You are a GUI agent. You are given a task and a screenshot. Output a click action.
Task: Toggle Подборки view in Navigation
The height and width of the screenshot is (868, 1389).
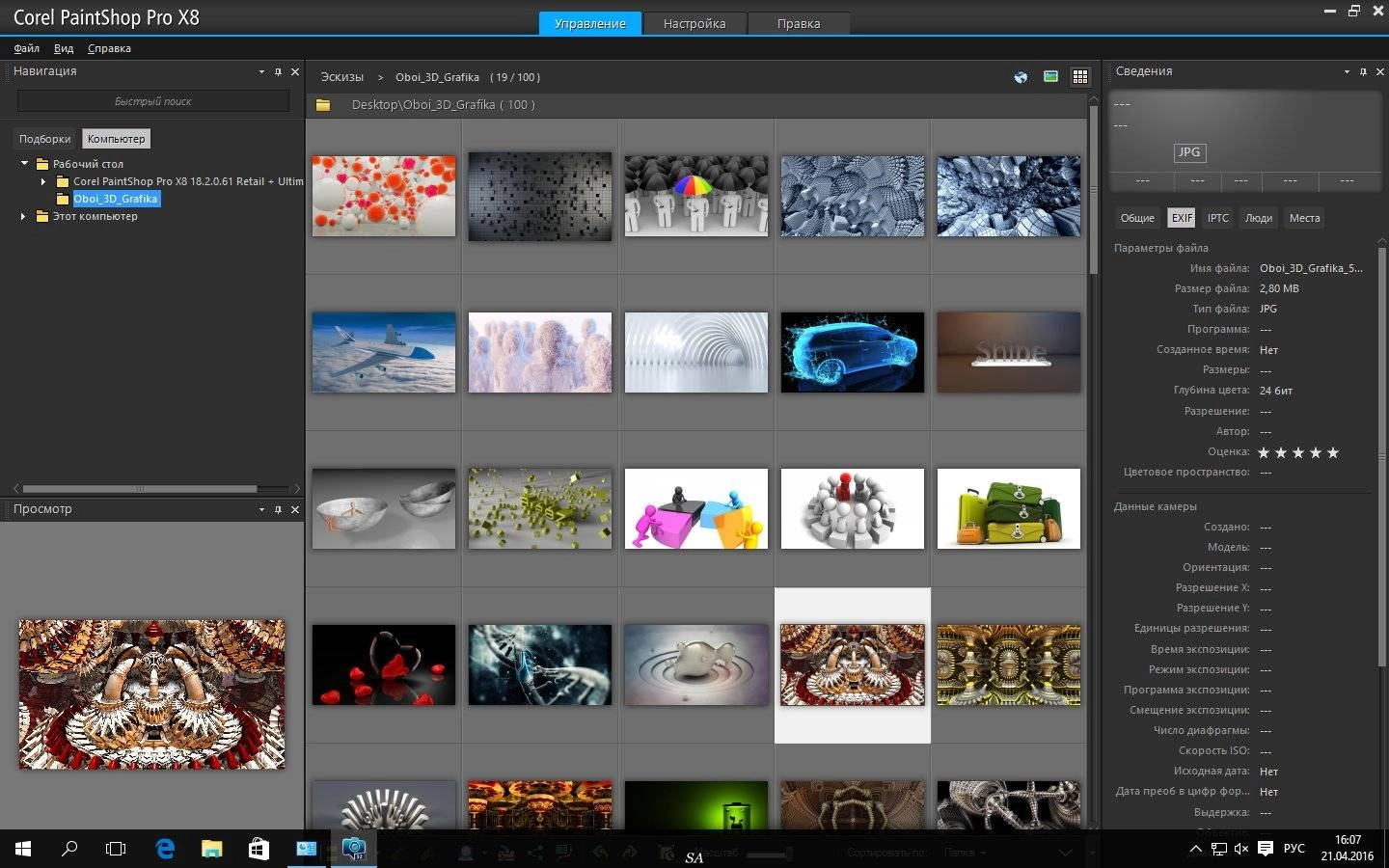click(44, 139)
